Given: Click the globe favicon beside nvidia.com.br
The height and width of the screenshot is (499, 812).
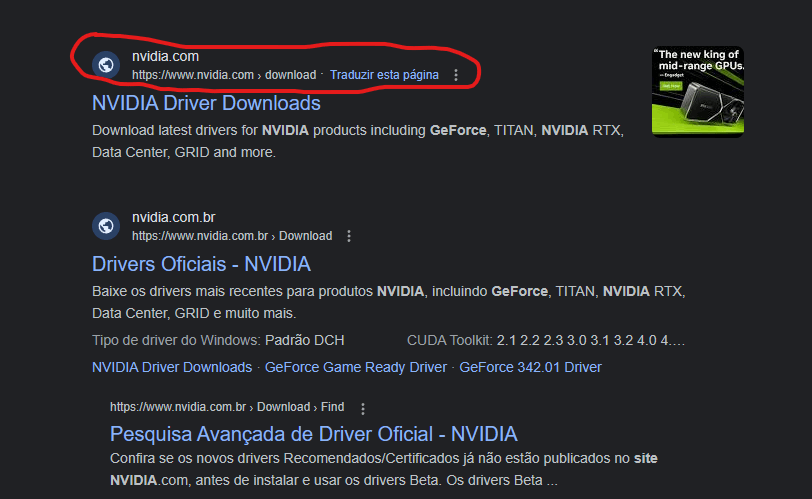Looking at the screenshot, I should click(x=106, y=226).
